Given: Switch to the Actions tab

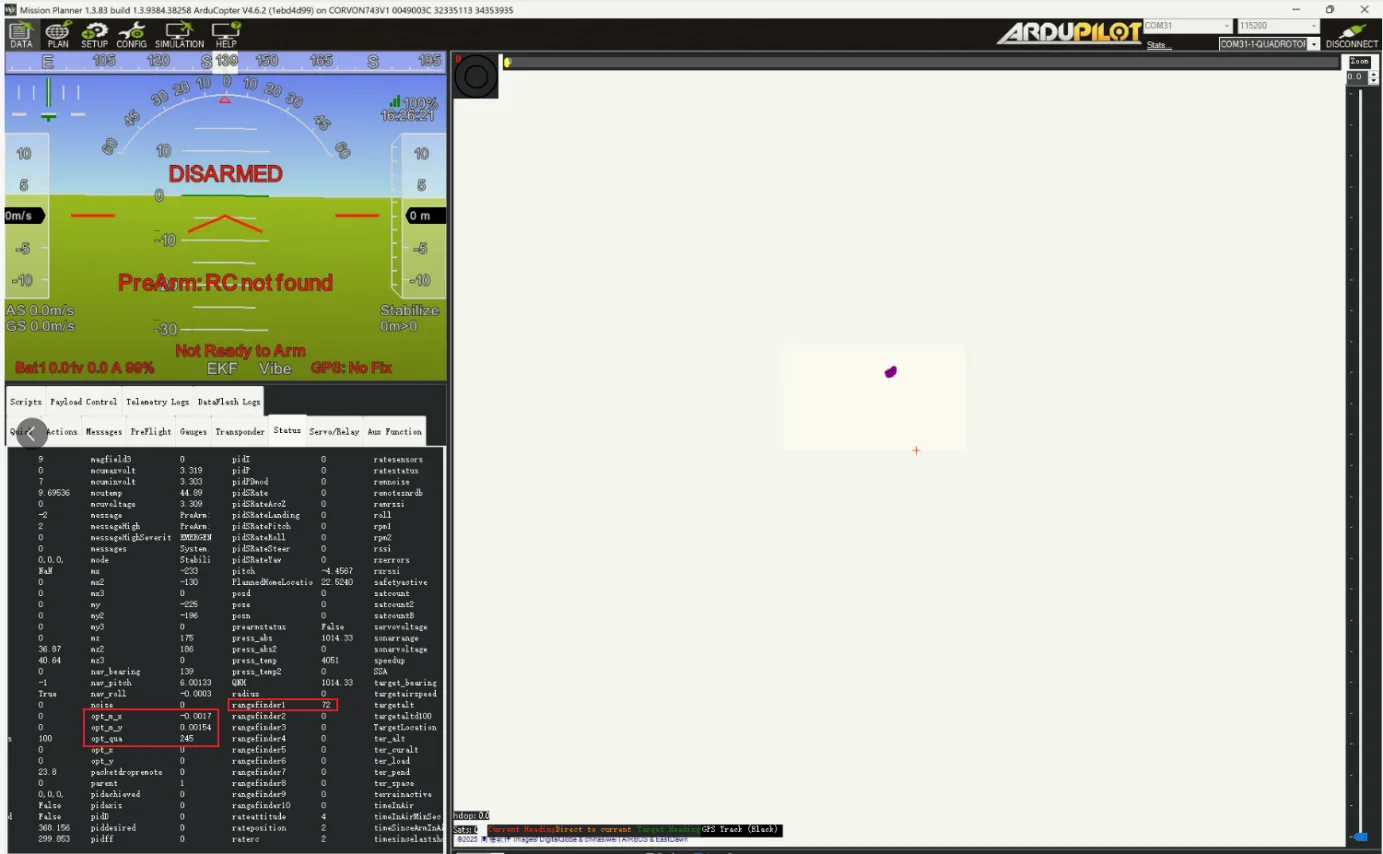Looking at the screenshot, I should (x=62, y=432).
